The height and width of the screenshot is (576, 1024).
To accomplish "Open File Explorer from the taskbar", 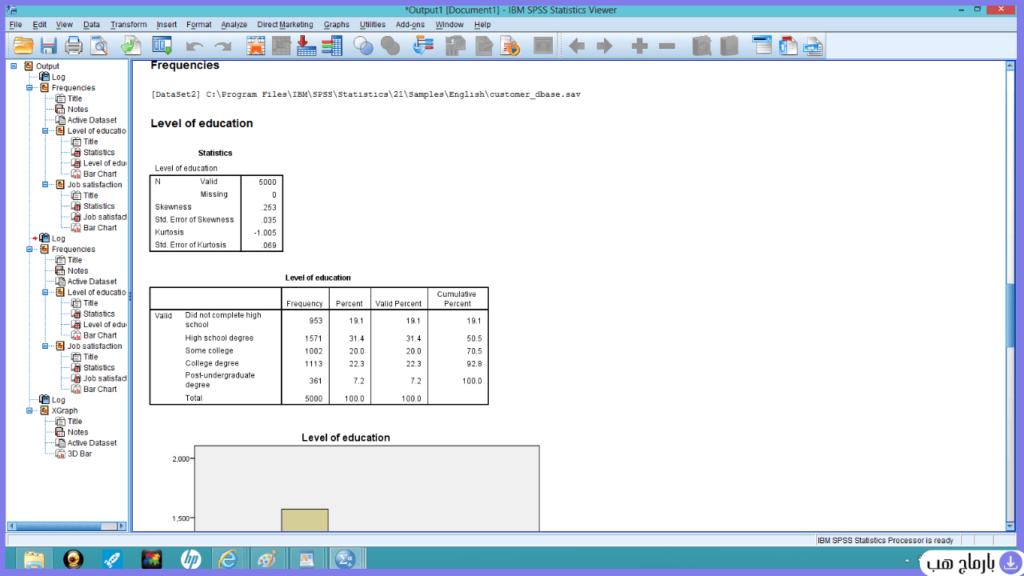I will (x=34, y=560).
